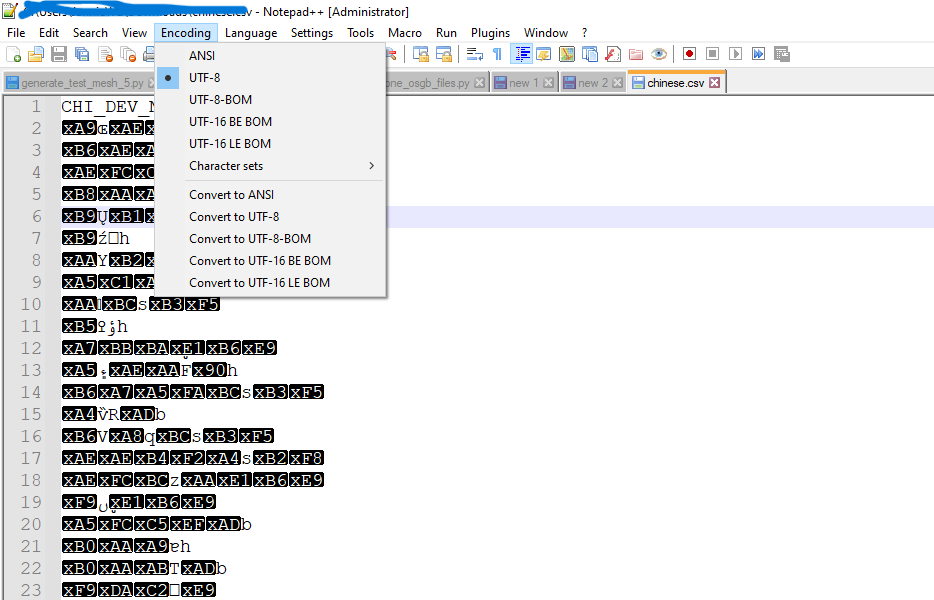This screenshot has height=600, width=934.
Task: Open the File menu
Action: [16, 33]
